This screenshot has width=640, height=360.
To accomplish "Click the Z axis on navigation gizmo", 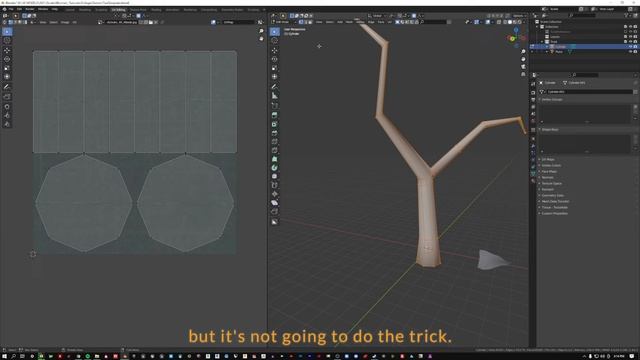I will click(x=516, y=30).
